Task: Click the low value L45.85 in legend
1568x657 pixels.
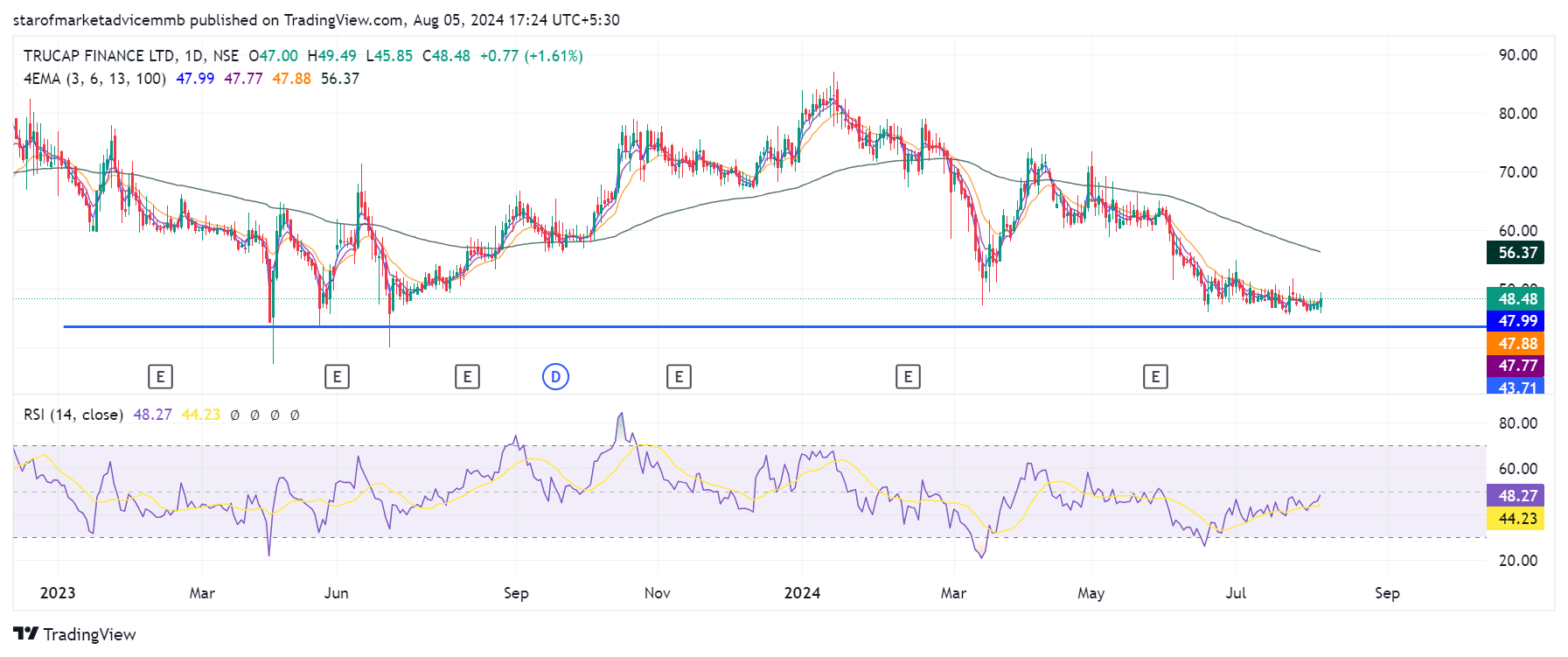Action: tap(389, 56)
